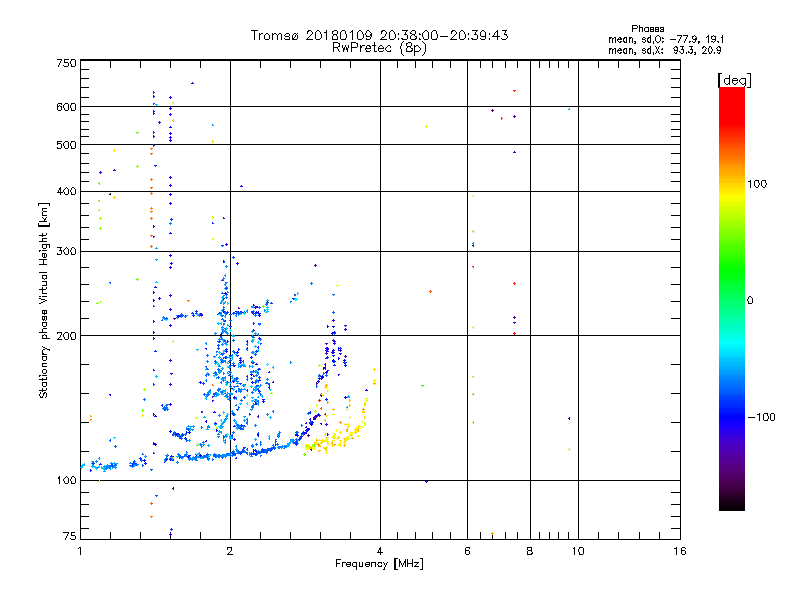Click the y-axis label 'Stationary phase Virtual Height [km]'
Viewport: 800px width, 600px height.
pos(43,301)
